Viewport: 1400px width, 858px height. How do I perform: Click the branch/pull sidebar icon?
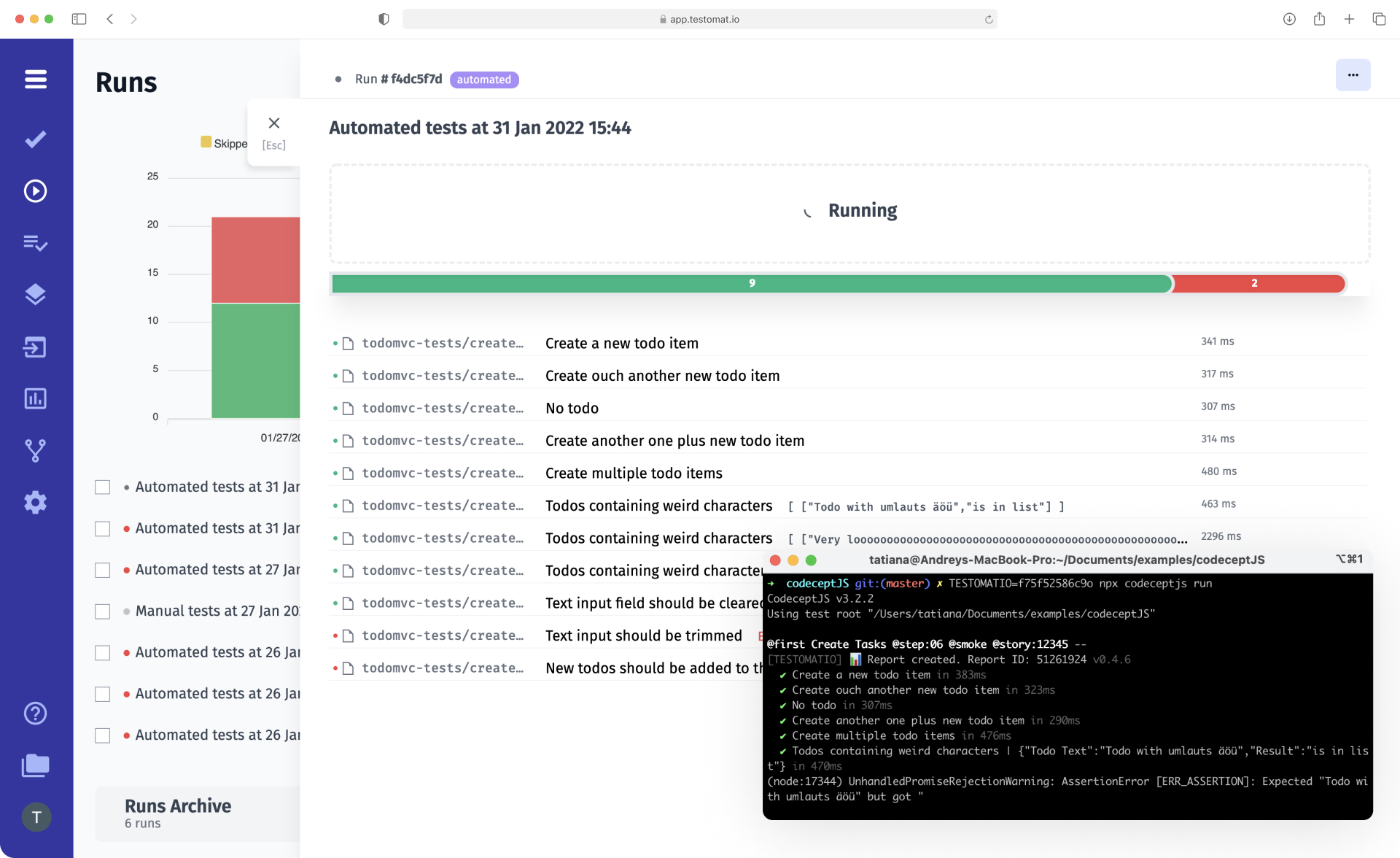pos(36,450)
